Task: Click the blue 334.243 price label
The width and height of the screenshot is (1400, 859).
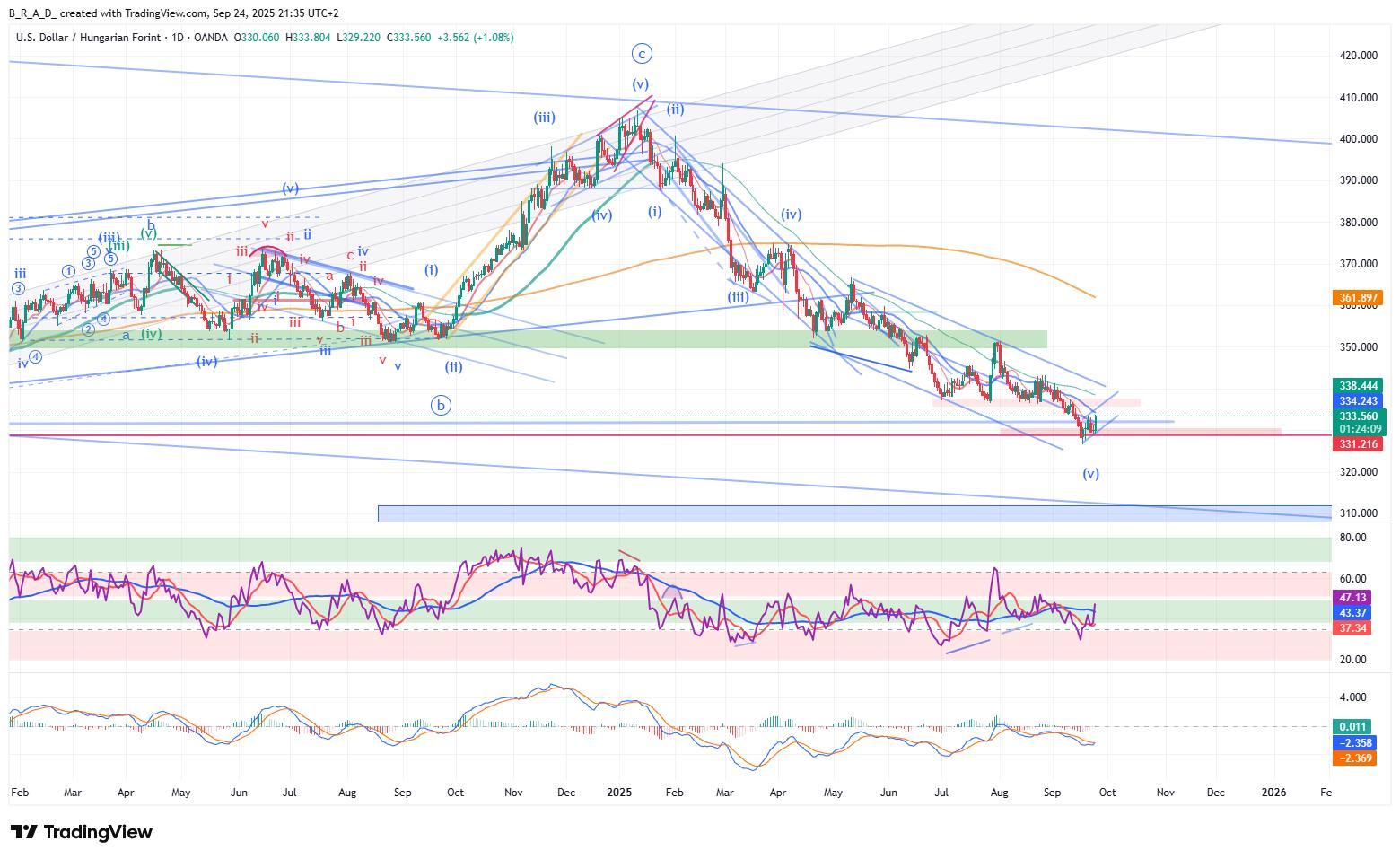Action: click(1359, 401)
